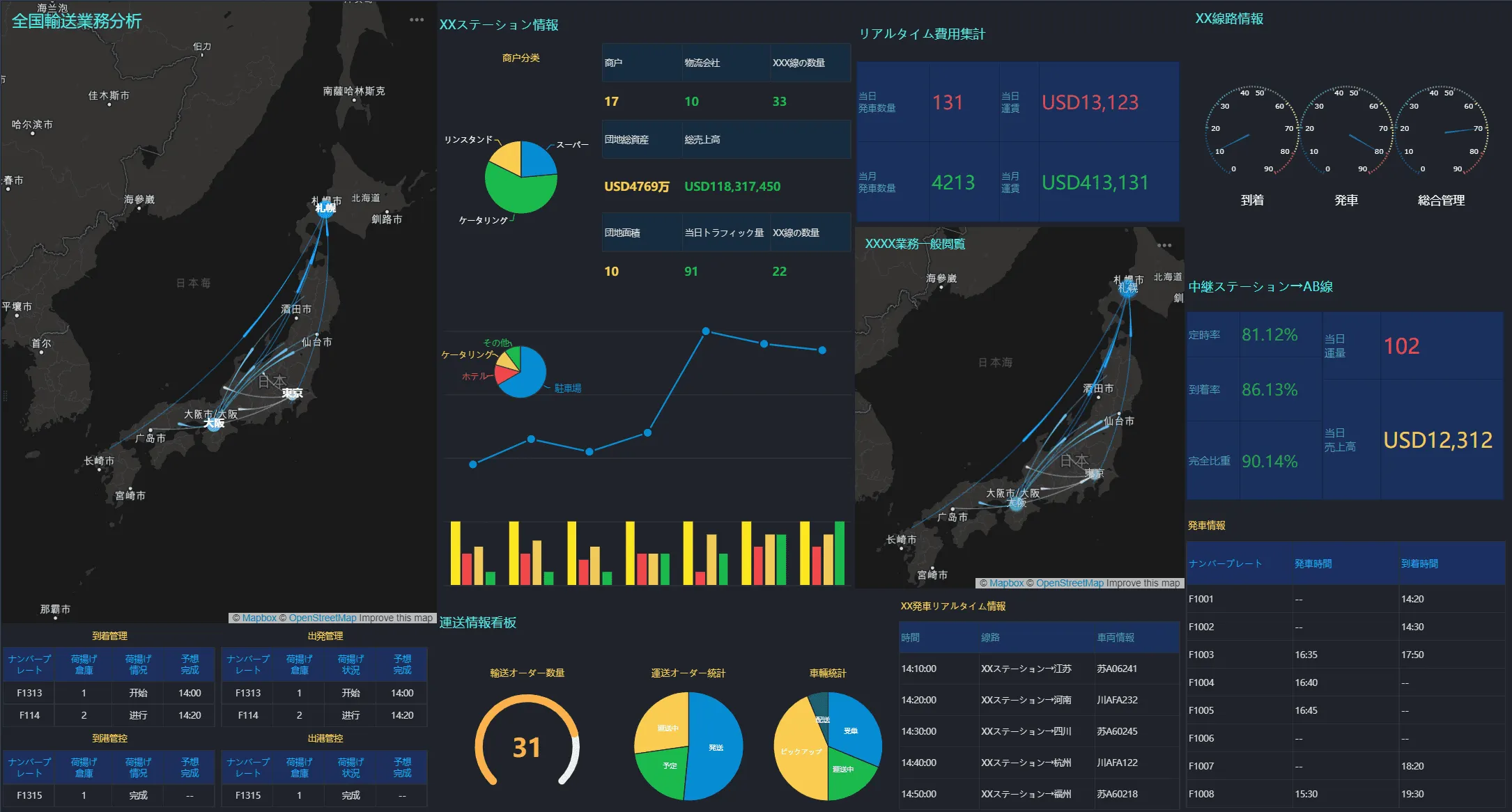Image resolution: width=1512 pixels, height=812 pixels.
Task: Click the red ホテル slice of the small pie
Action: point(504,375)
